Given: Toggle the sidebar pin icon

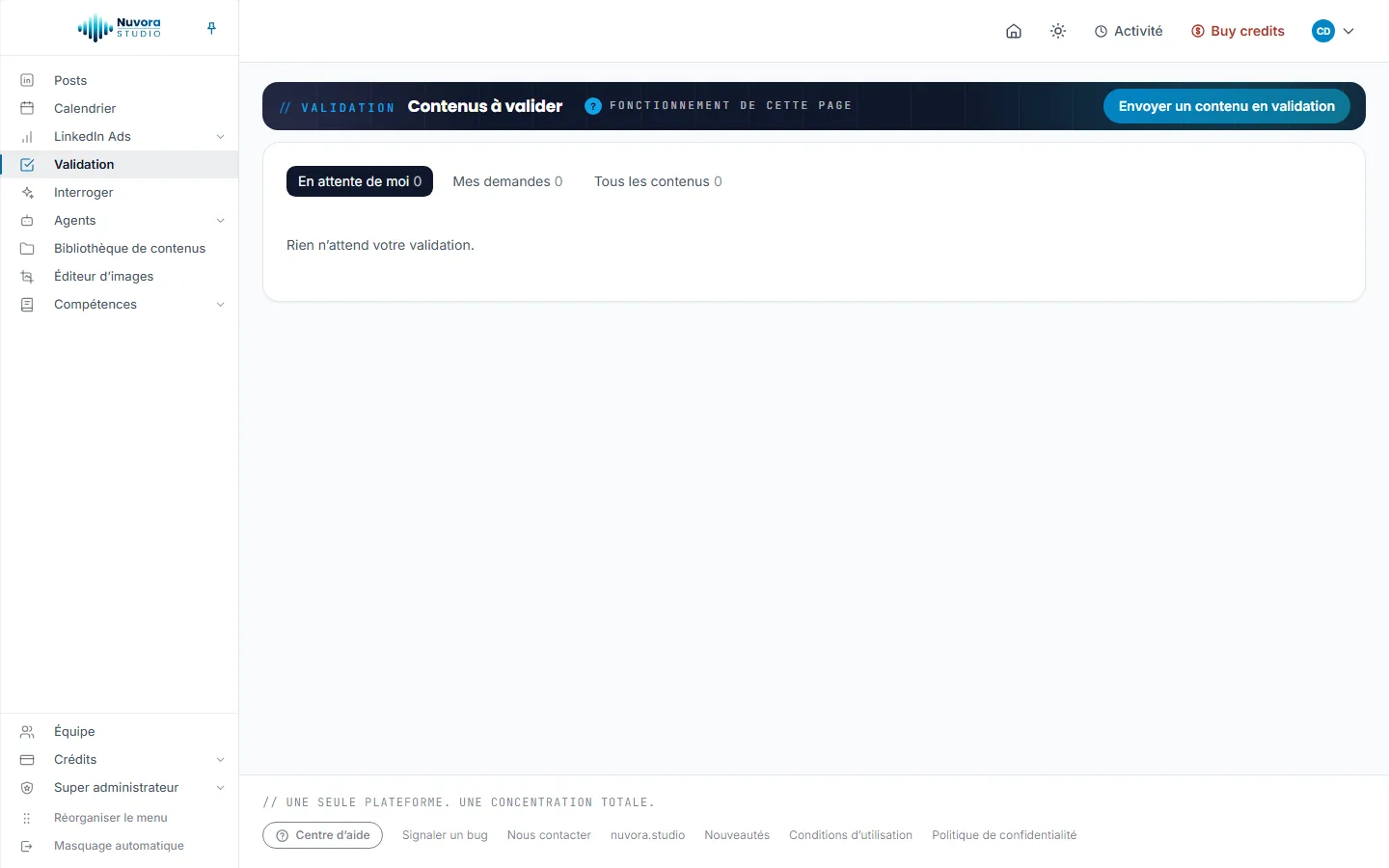Looking at the screenshot, I should click(211, 28).
